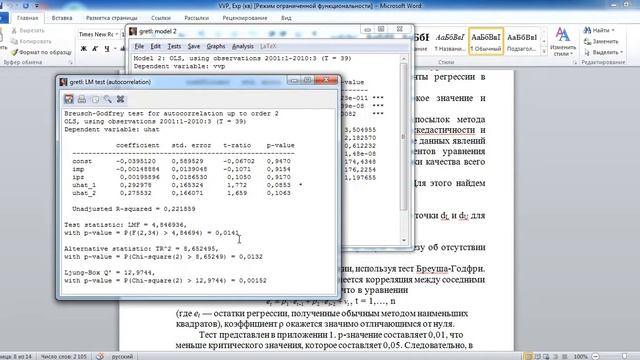Image resolution: width=640 pixels, height=360 pixels.
Task: Click the word count in Word status bar
Action: (x=63, y=356)
